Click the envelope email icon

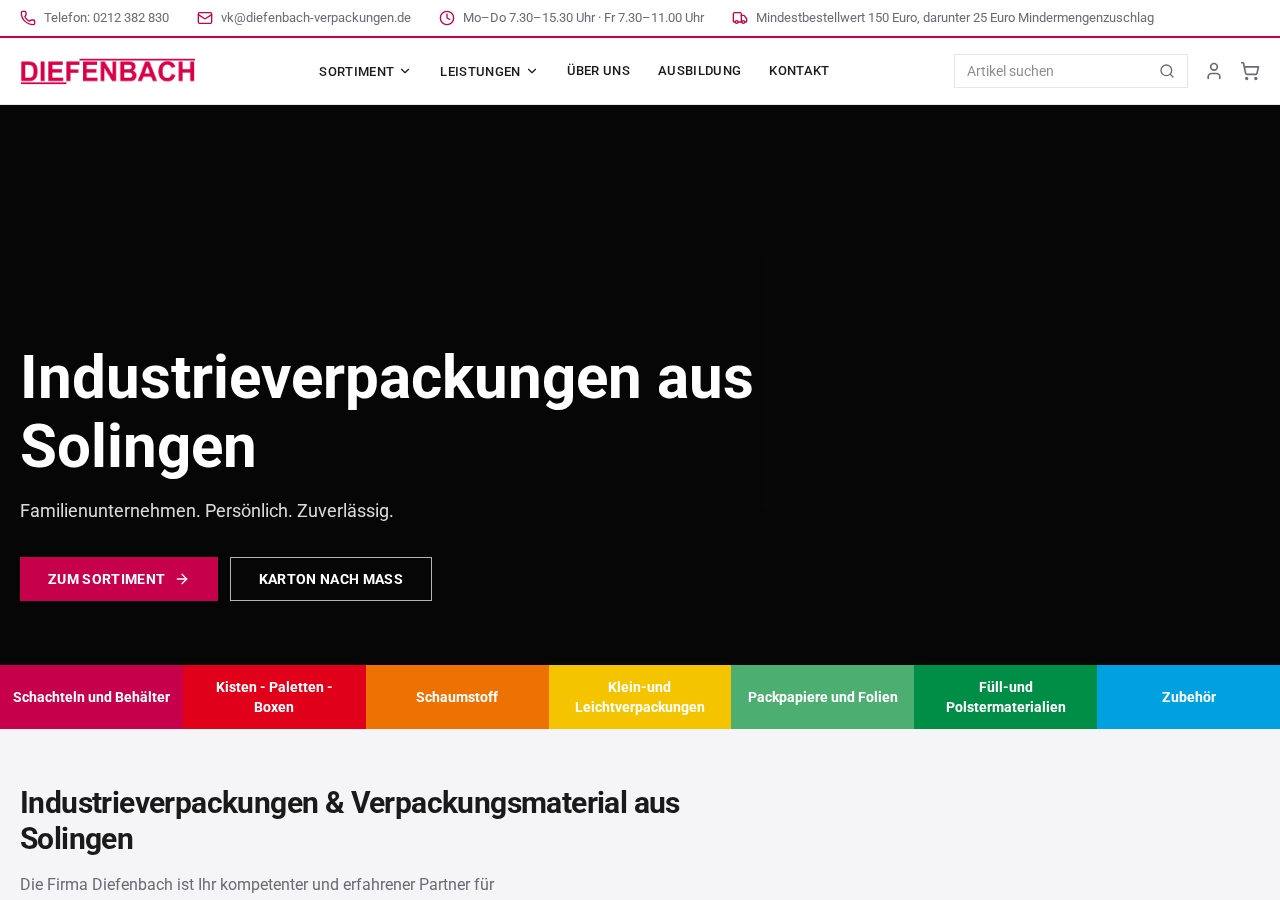point(205,18)
